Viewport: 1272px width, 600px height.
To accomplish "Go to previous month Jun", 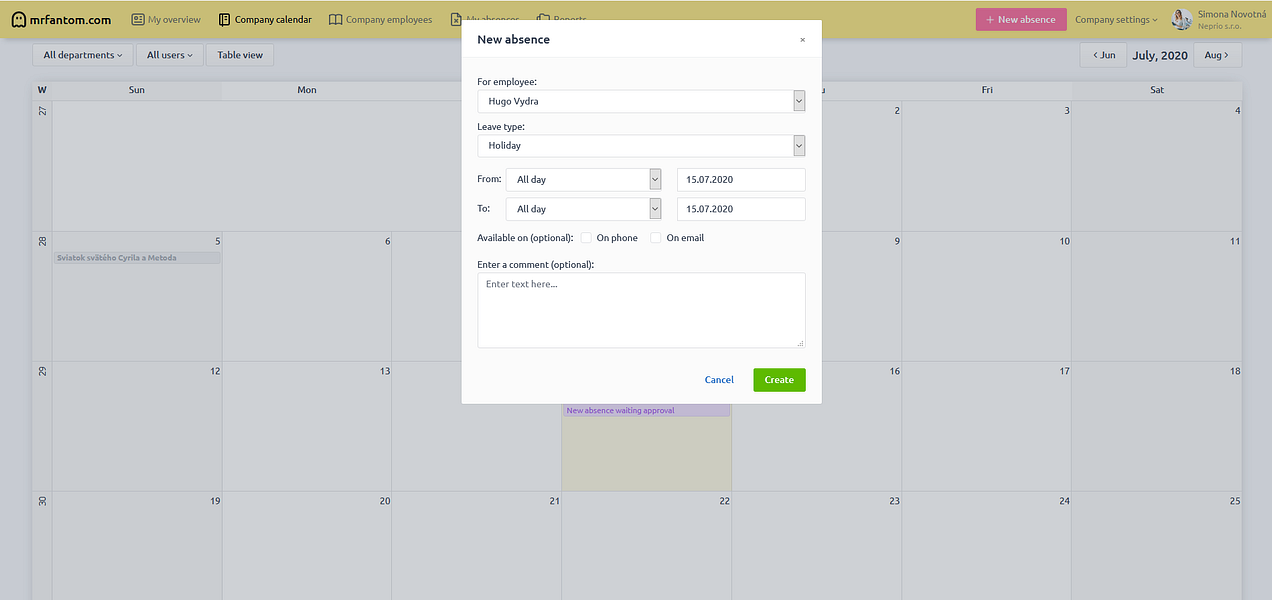I will (x=1103, y=55).
